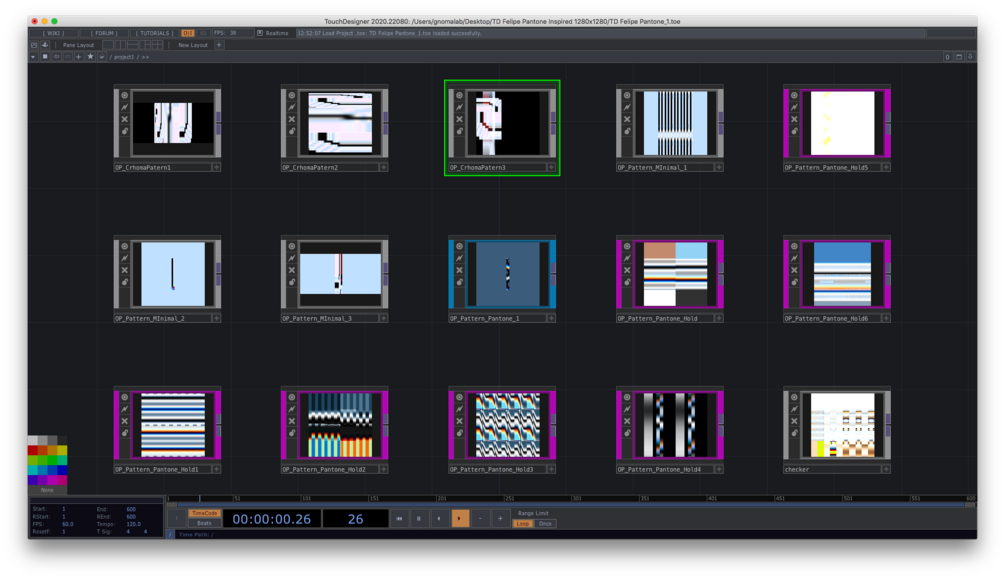
Task: Toggle the orange O|I power button
Action: click(187, 33)
